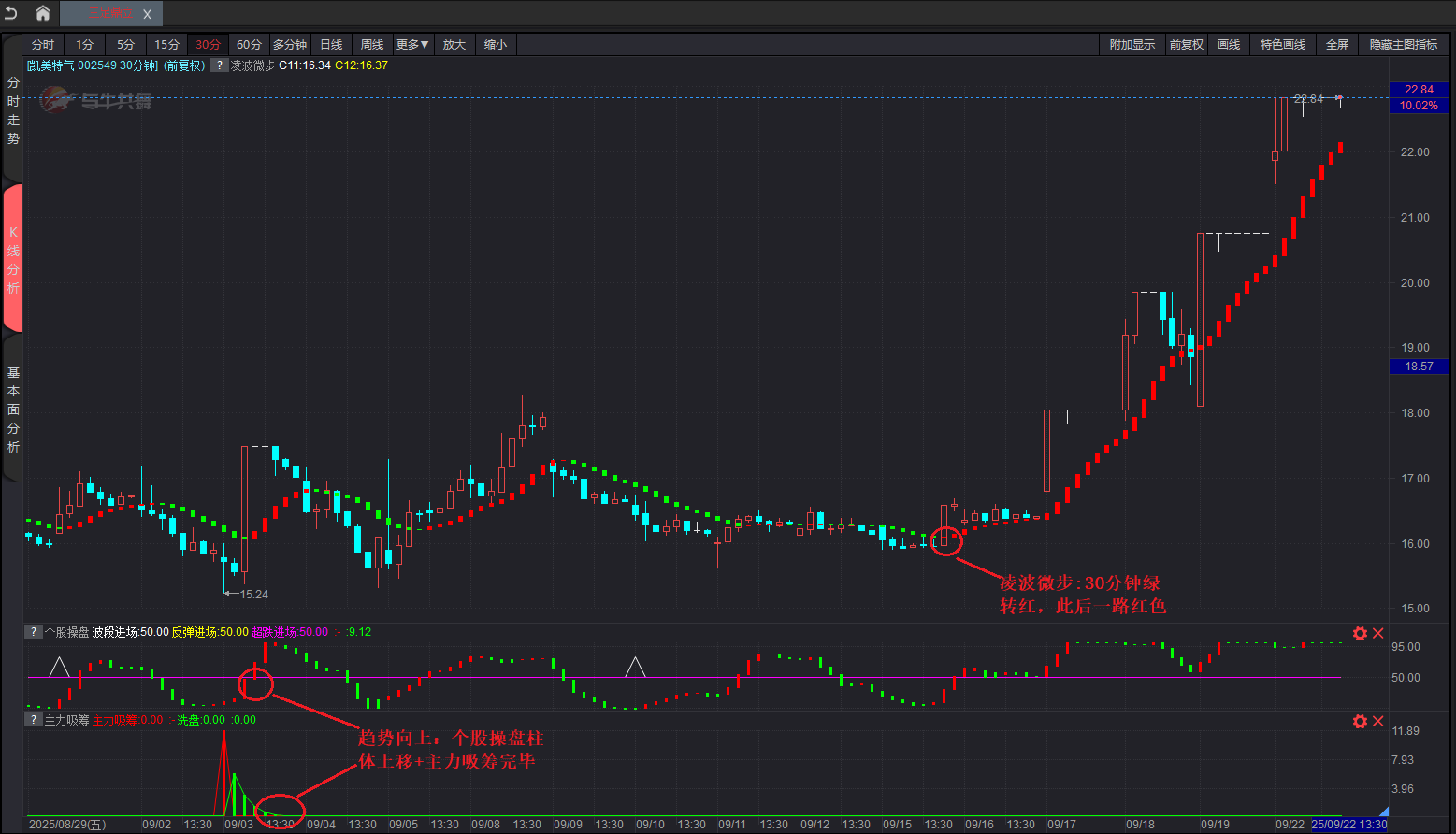
Task: Click the 洗盘:0.00 value
Action: click(x=201, y=720)
